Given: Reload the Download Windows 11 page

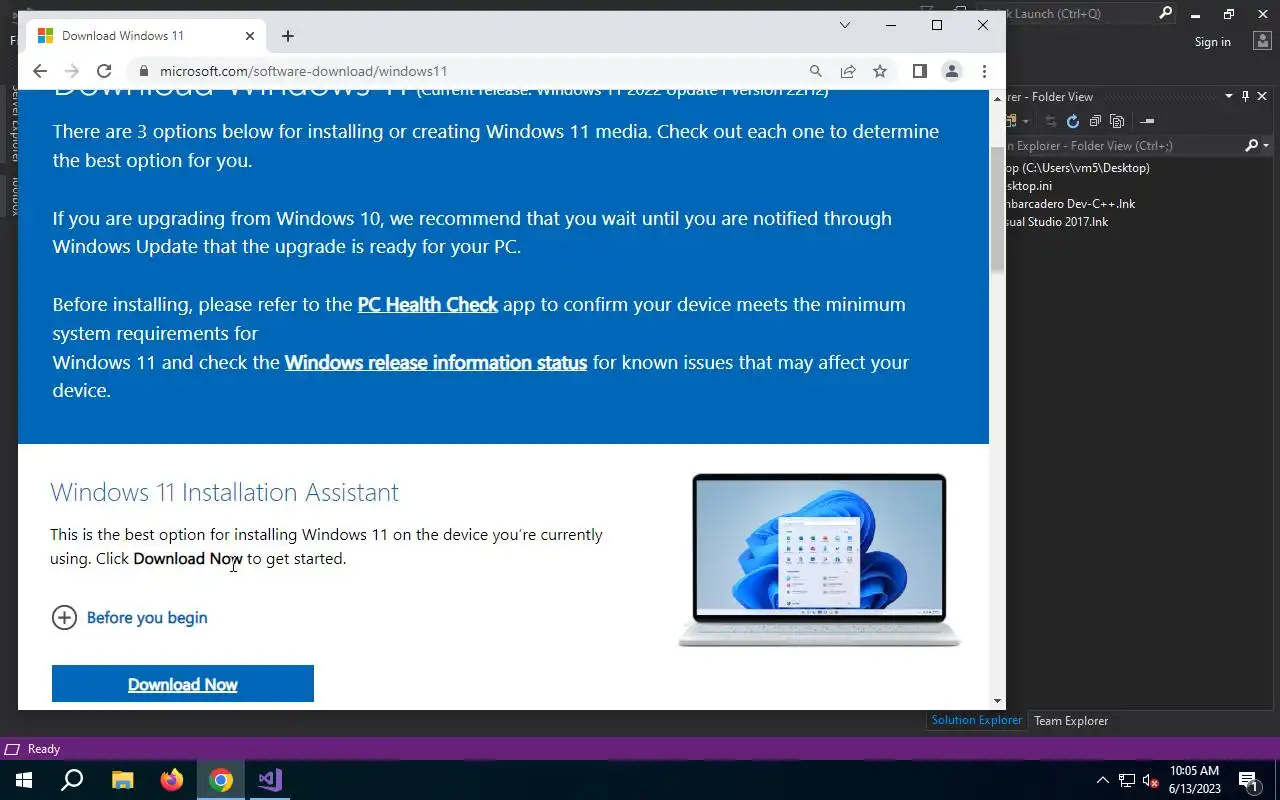Looking at the screenshot, I should [x=103, y=71].
